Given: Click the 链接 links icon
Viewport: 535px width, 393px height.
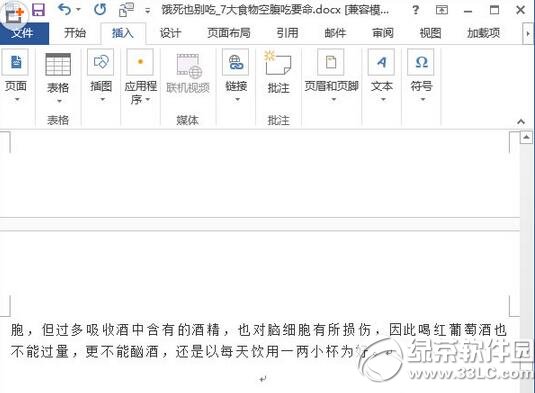Looking at the screenshot, I should [236, 62].
